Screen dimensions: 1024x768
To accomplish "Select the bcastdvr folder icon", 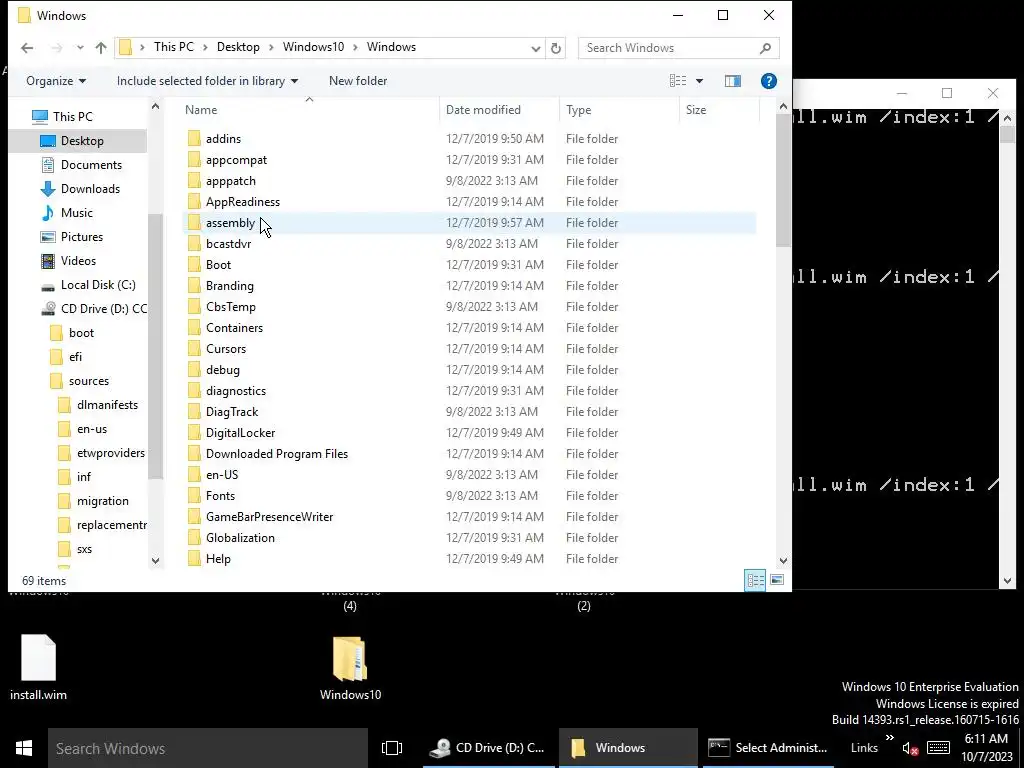I will (x=194, y=244).
